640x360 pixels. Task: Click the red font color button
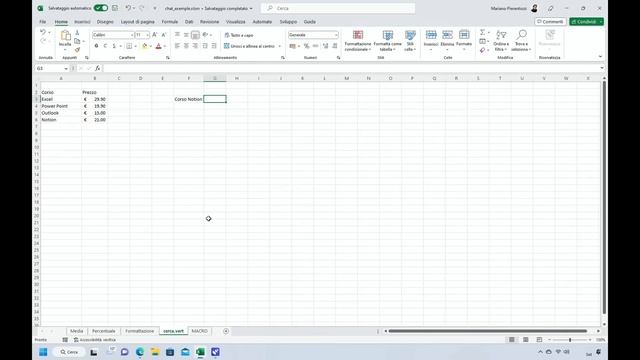click(x=159, y=46)
